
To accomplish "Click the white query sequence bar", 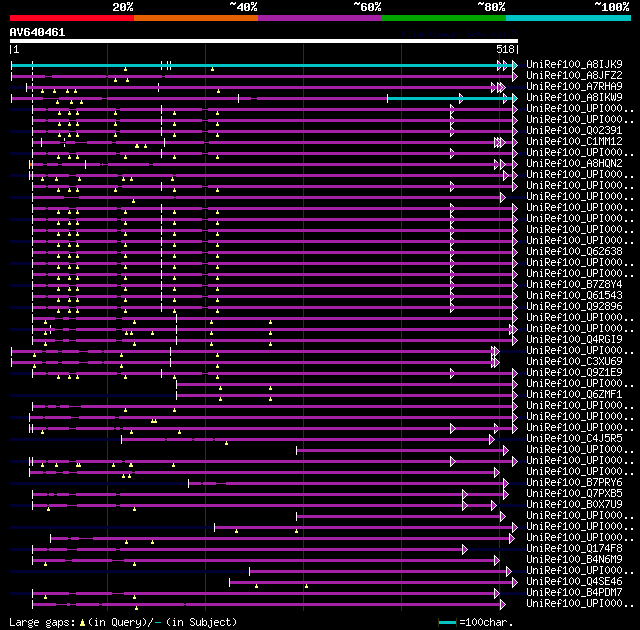I will point(264,41).
